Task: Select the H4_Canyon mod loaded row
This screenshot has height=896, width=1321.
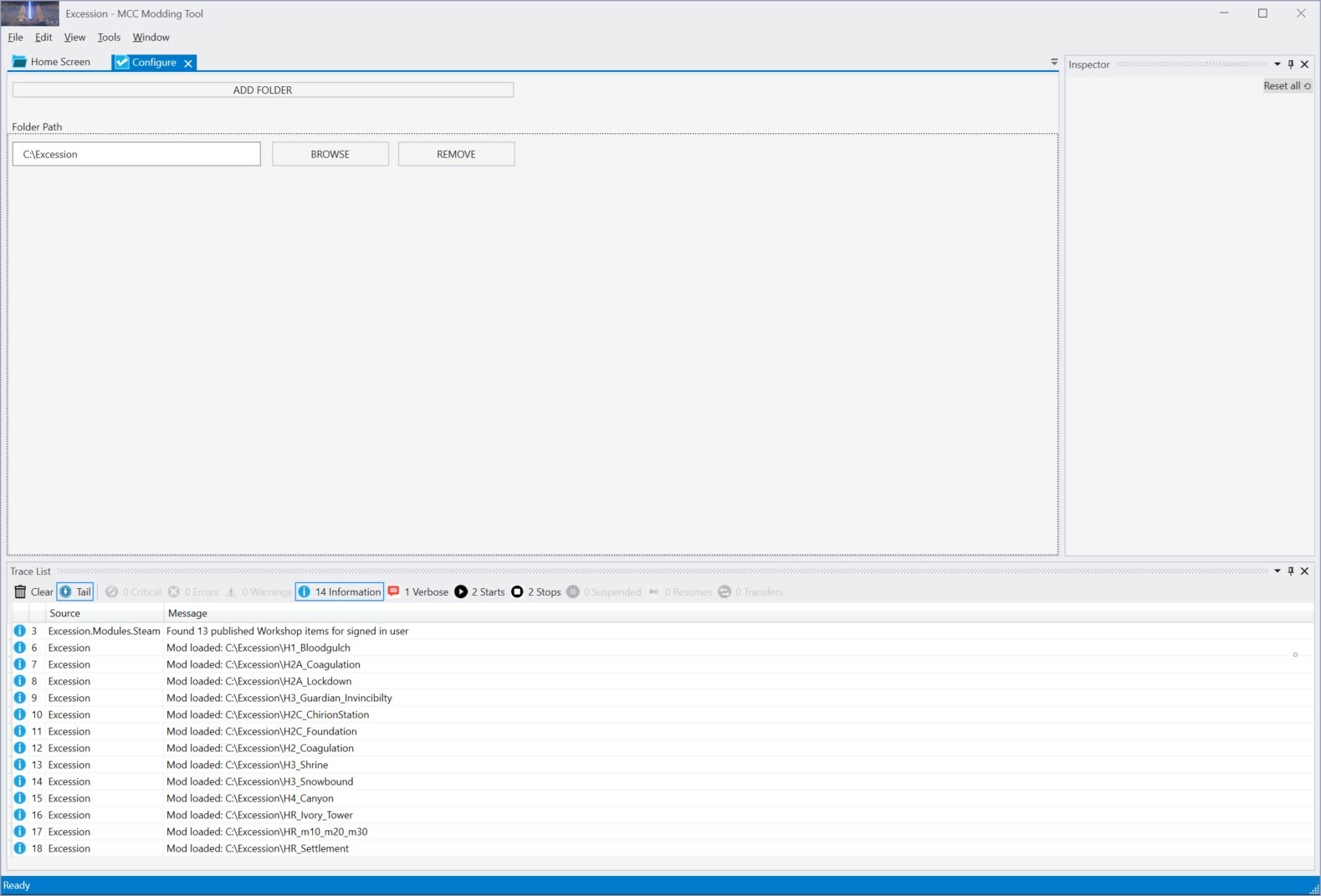Action: (661, 798)
